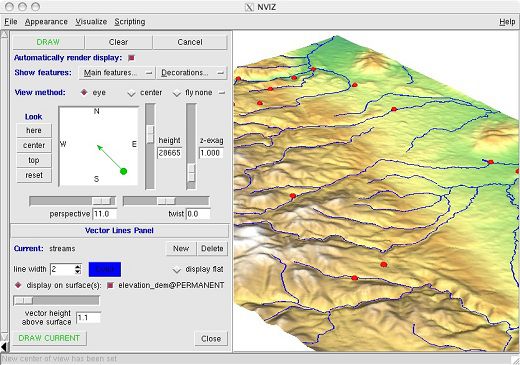Enable the display flat option
Screen dimensions: 520x365
pos(177,270)
